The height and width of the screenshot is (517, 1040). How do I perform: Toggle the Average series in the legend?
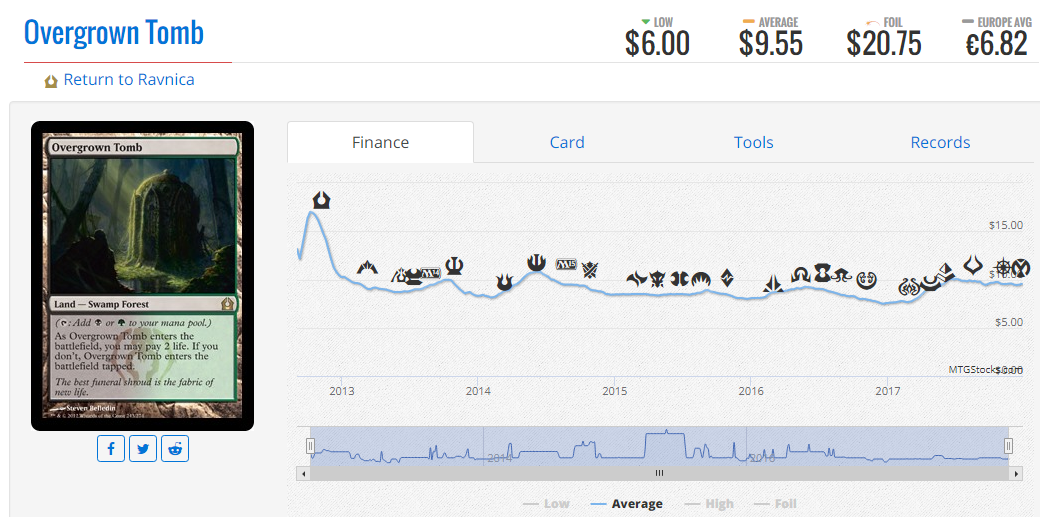click(x=625, y=504)
